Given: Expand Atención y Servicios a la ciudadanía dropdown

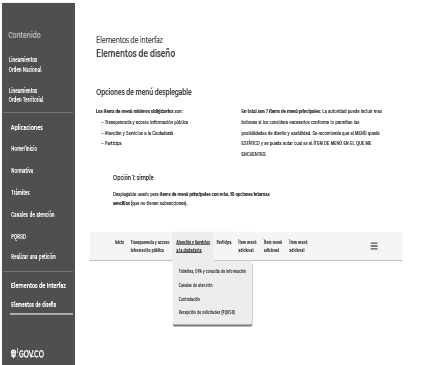Looking at the screenshot, I should (193, 246).
